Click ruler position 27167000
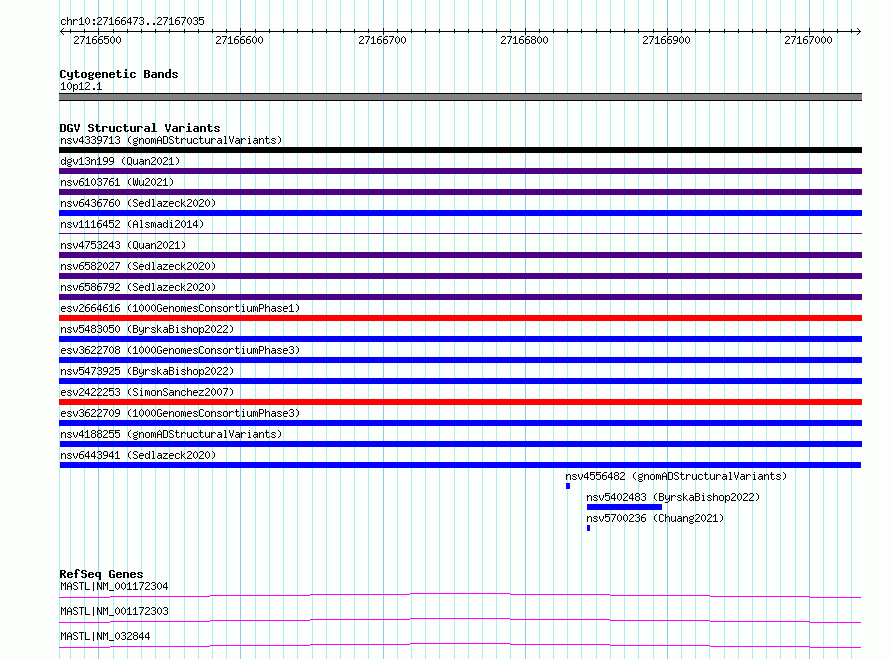The height and width of the screenshot is (659, 890). 808,40
